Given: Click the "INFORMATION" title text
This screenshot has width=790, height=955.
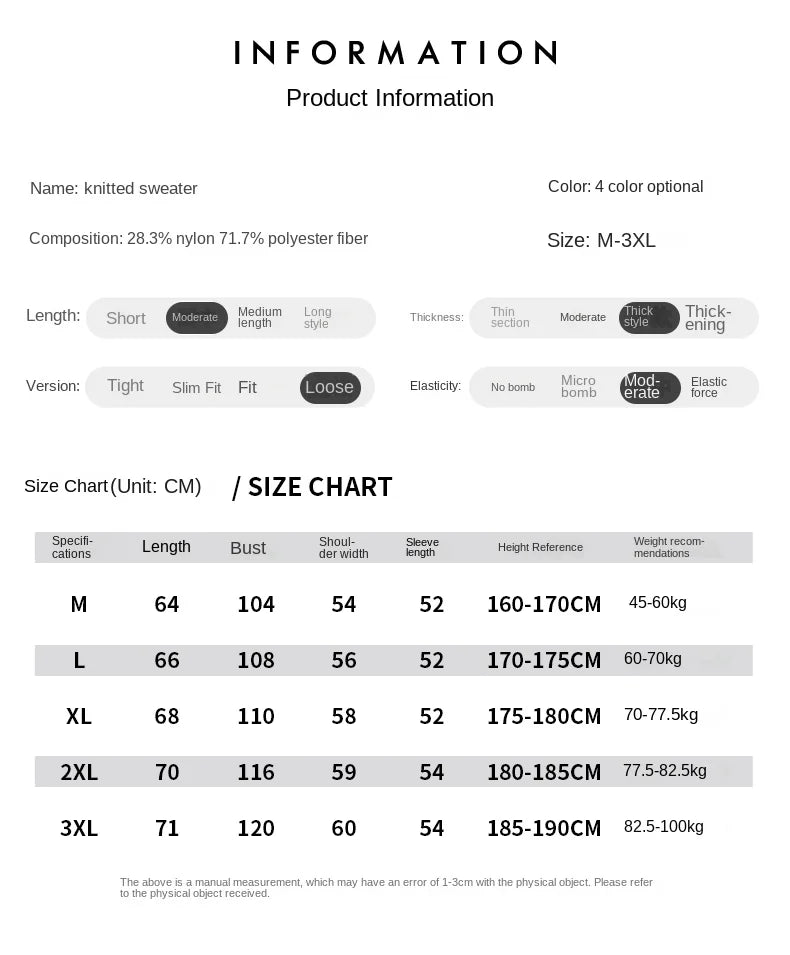Looking at the screenshot, I should coord(395,53).
